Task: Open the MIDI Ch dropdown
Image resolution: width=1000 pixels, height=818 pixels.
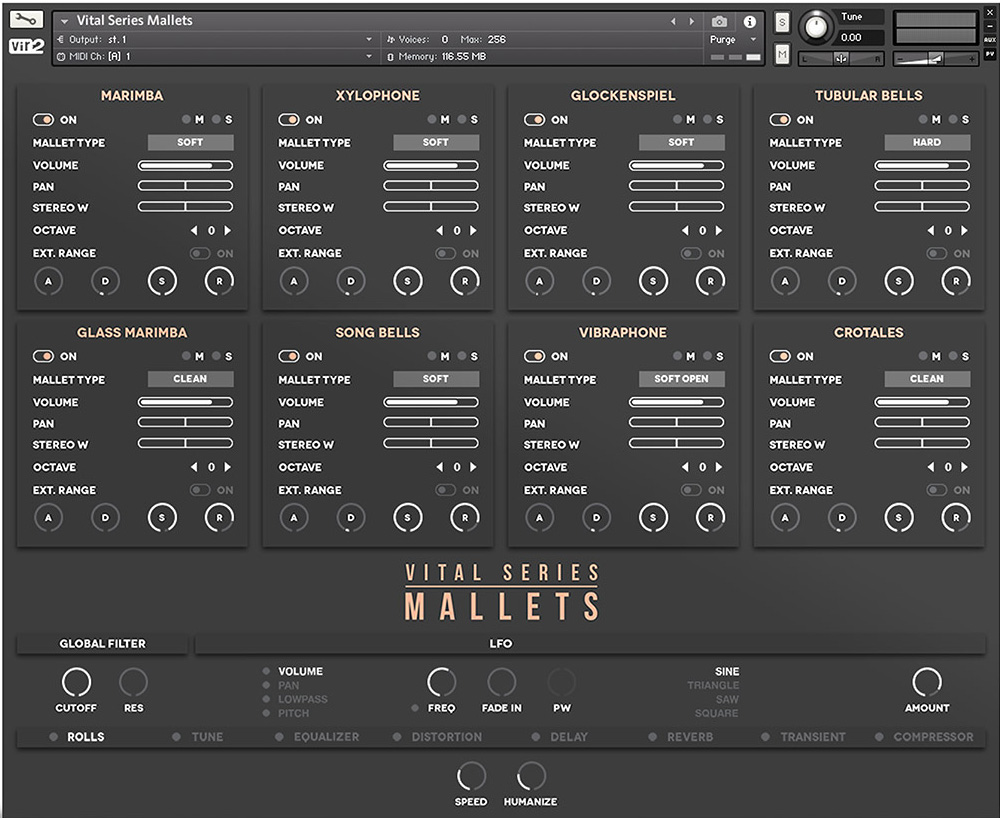Action: (x=200, y=56)
